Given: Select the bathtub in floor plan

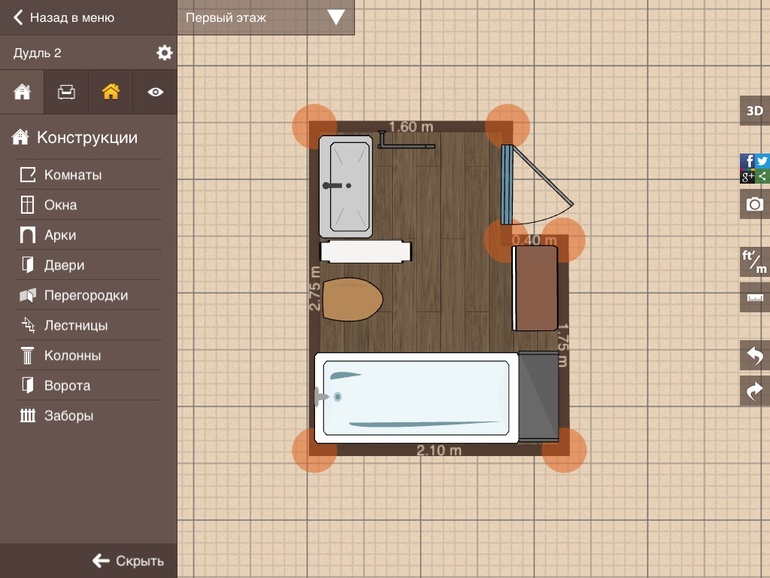Looking at the screenshot, I should (x=415, y=397).
